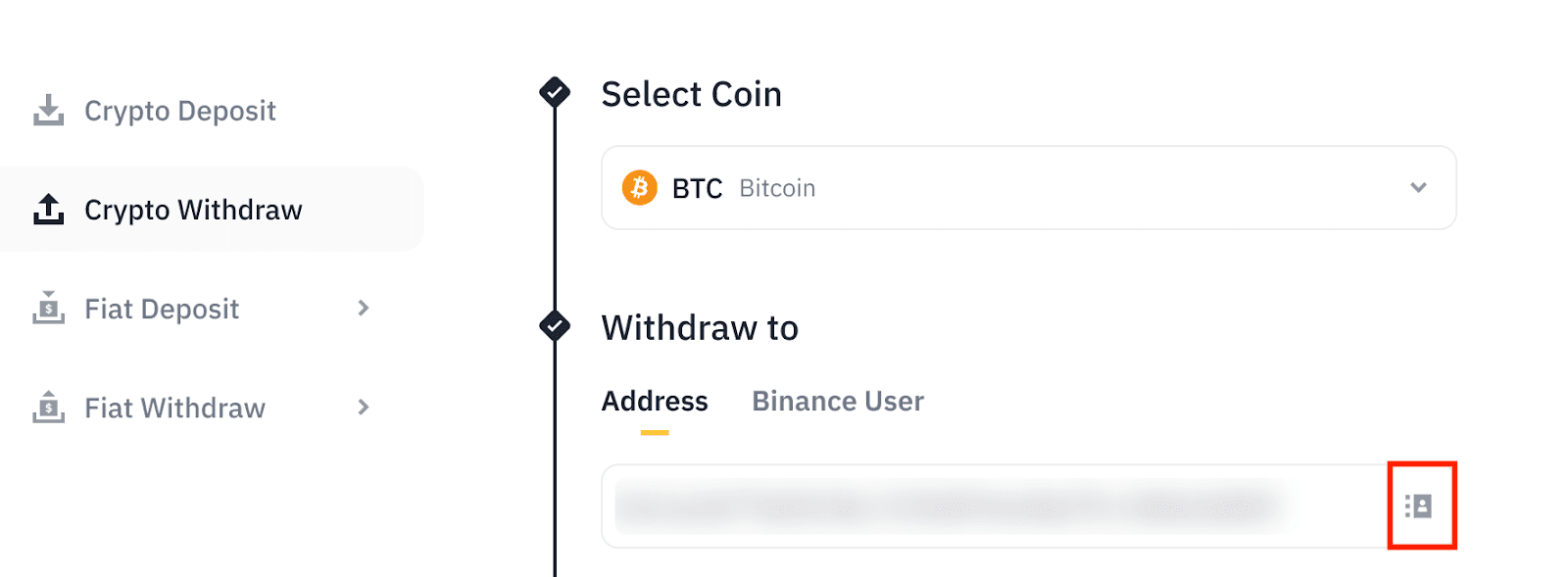Click the orange Bitcoin coin logo
1568x577 pixels.
(640, 187)
